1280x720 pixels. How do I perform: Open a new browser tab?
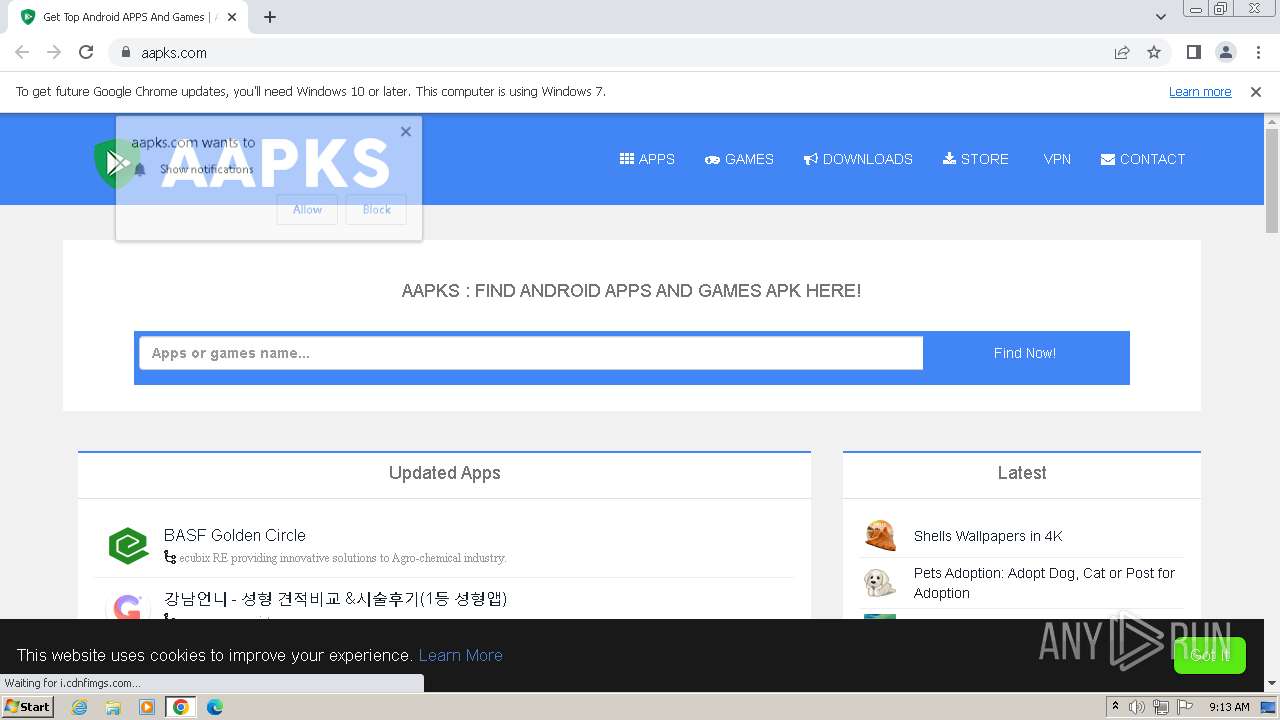(270, 17)
